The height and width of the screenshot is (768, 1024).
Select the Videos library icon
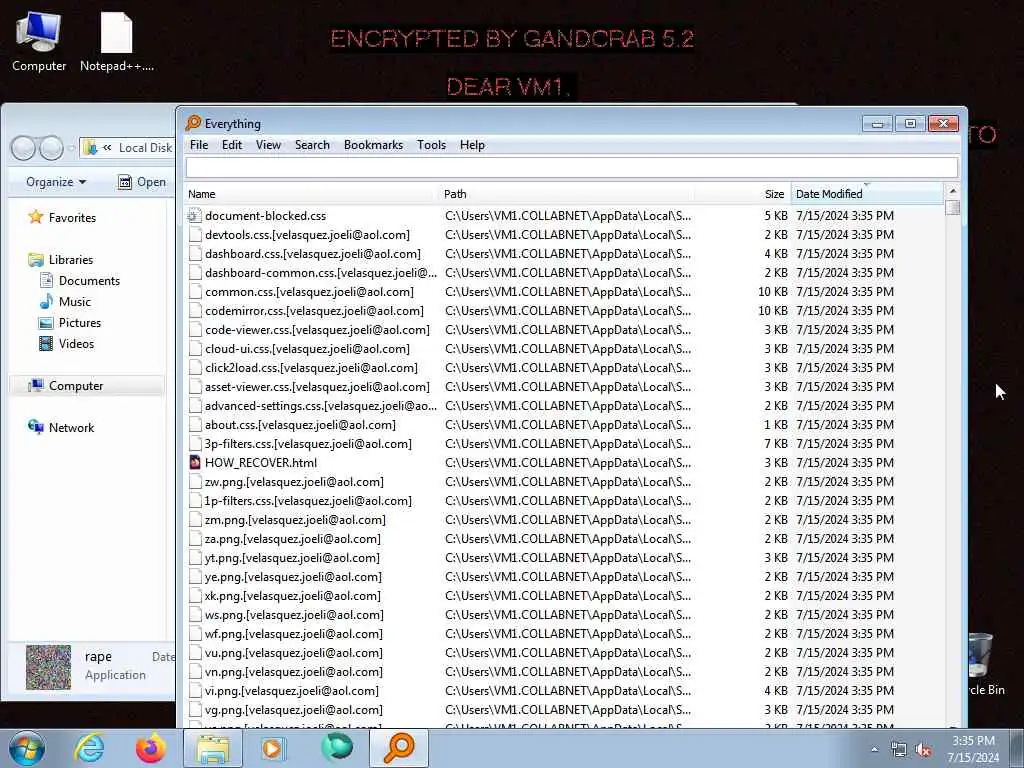(46, 344)
